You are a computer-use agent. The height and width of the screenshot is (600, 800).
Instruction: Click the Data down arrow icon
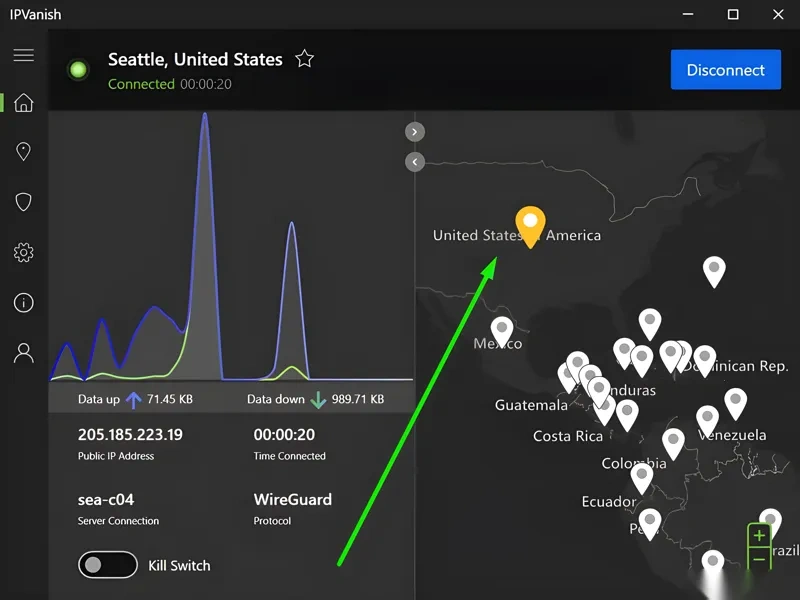click(318, 399)
